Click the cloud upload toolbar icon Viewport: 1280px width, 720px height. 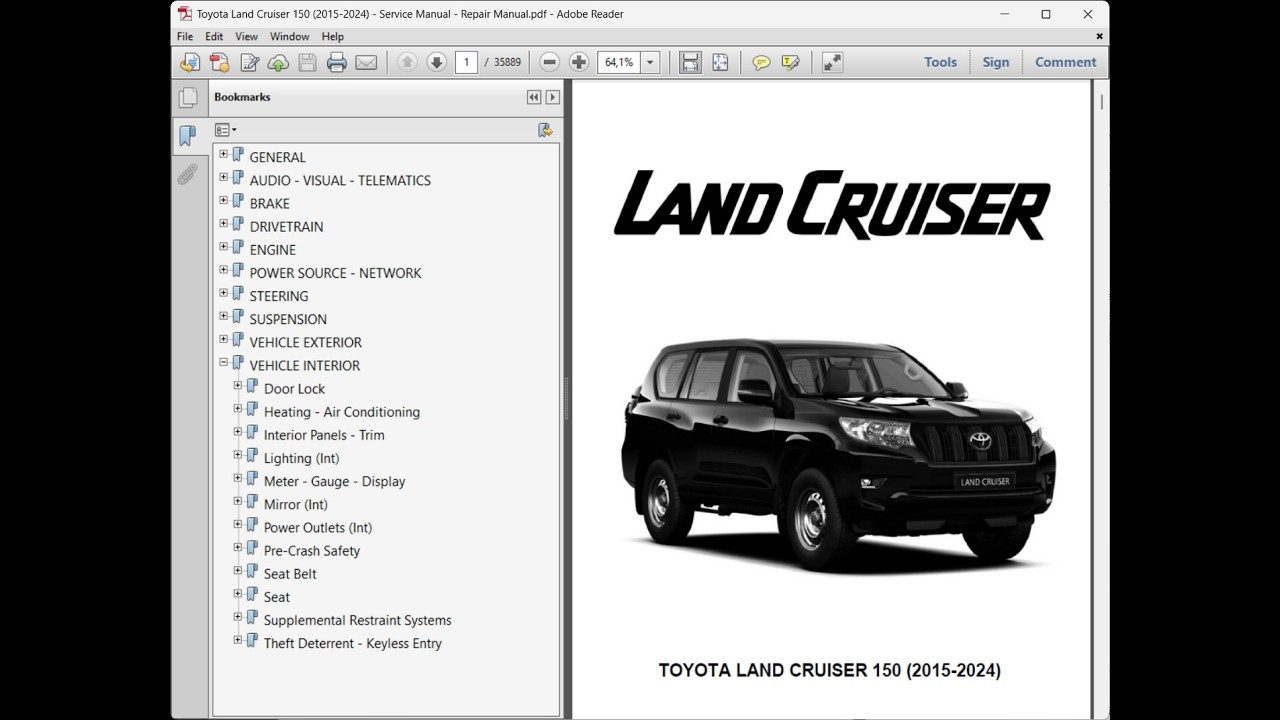click(x=278, y=62)
